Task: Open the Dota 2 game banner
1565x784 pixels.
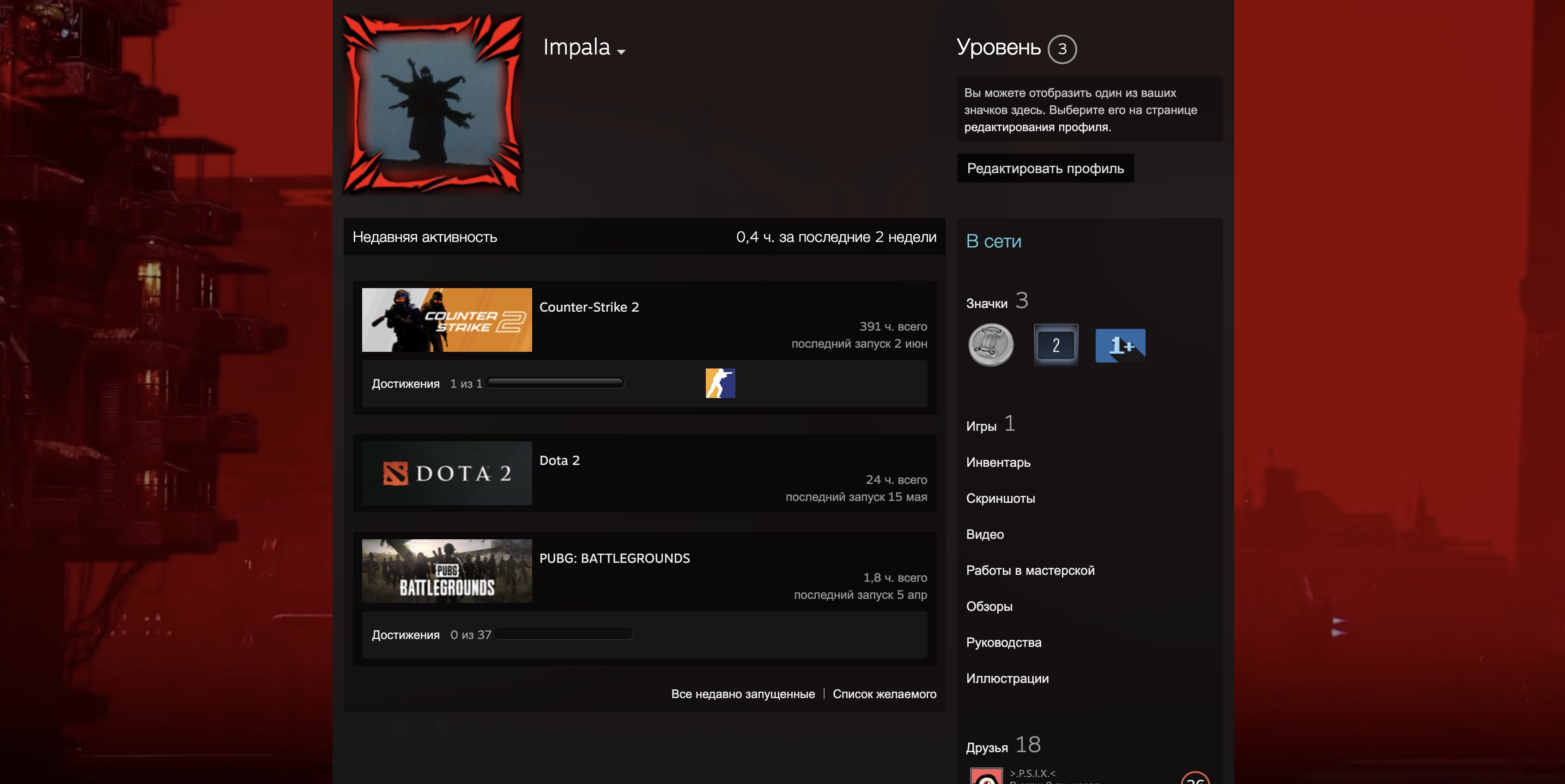Action: click(x=447, y=473)
